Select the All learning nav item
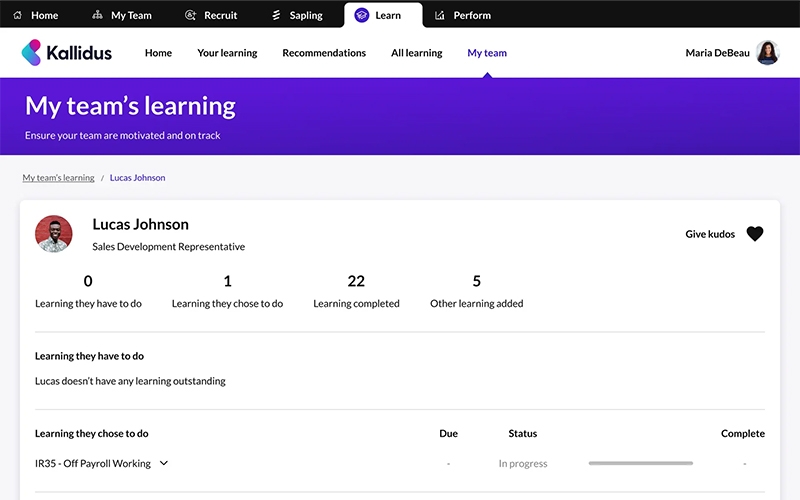This screenshot has height=500, width=800. [416, 53]
